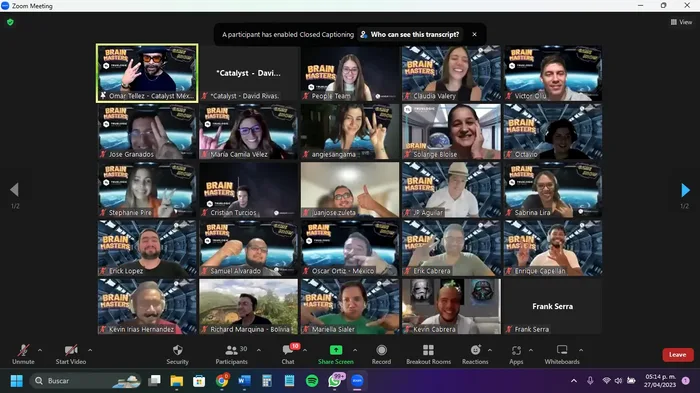Open the clock showing 05:14 p. m.
Image resolution: width=700 pixels, height=393 pixels.
coord(659,380)
